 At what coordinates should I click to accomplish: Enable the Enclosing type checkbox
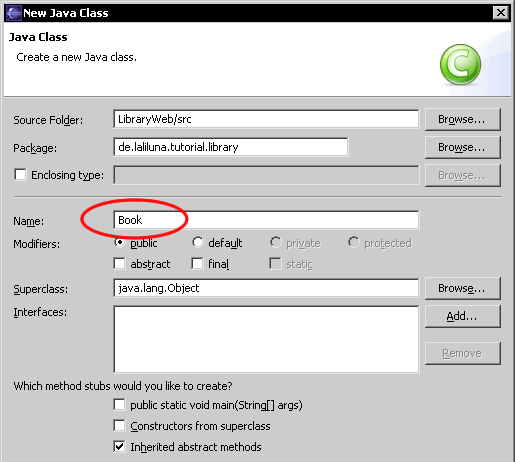coord(20,175)
